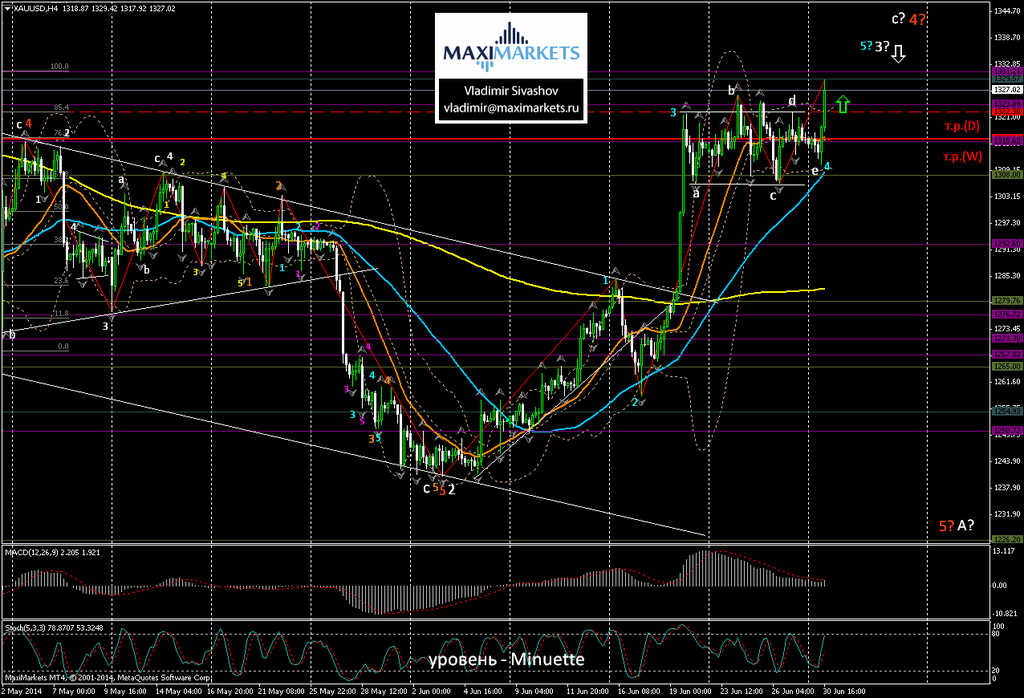
Task: Click the '19 Jun 00:00' time axis label
Action: pos(690,691)
